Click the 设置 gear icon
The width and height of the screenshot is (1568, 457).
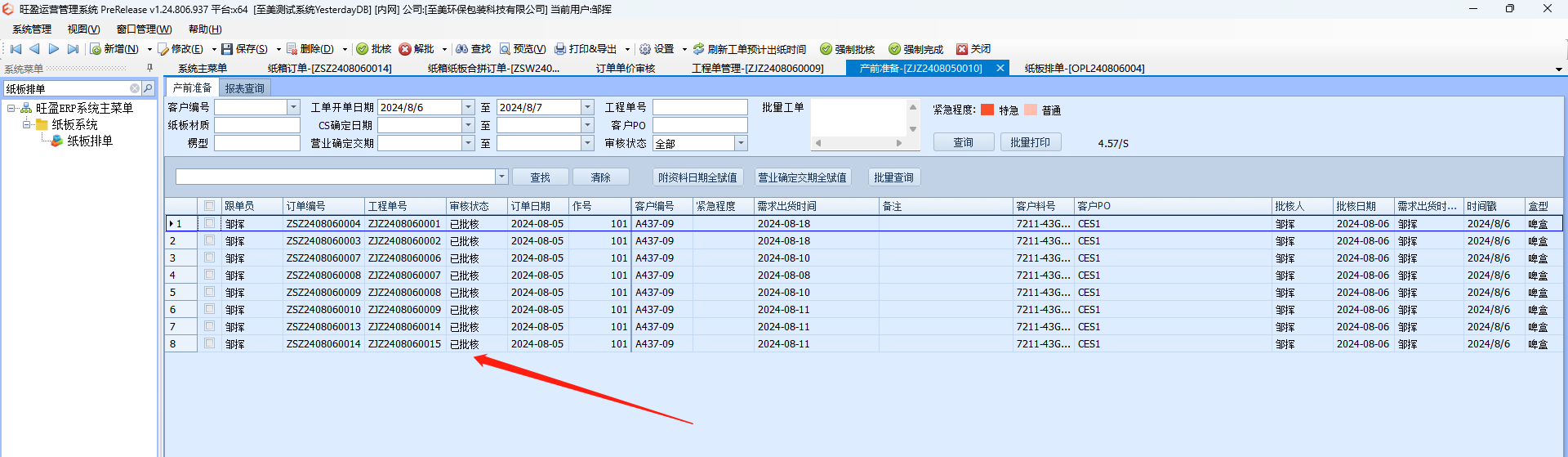pyautogui.click(x=645, y=49)
